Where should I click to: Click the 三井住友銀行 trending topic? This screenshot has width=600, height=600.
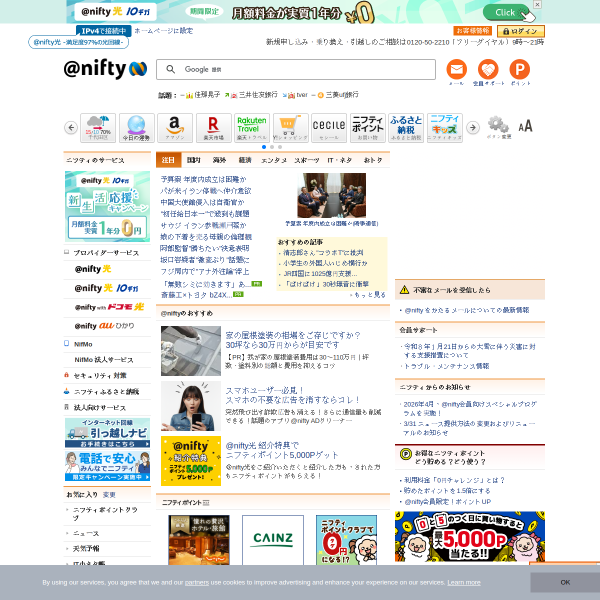click(x=258, y=95)
